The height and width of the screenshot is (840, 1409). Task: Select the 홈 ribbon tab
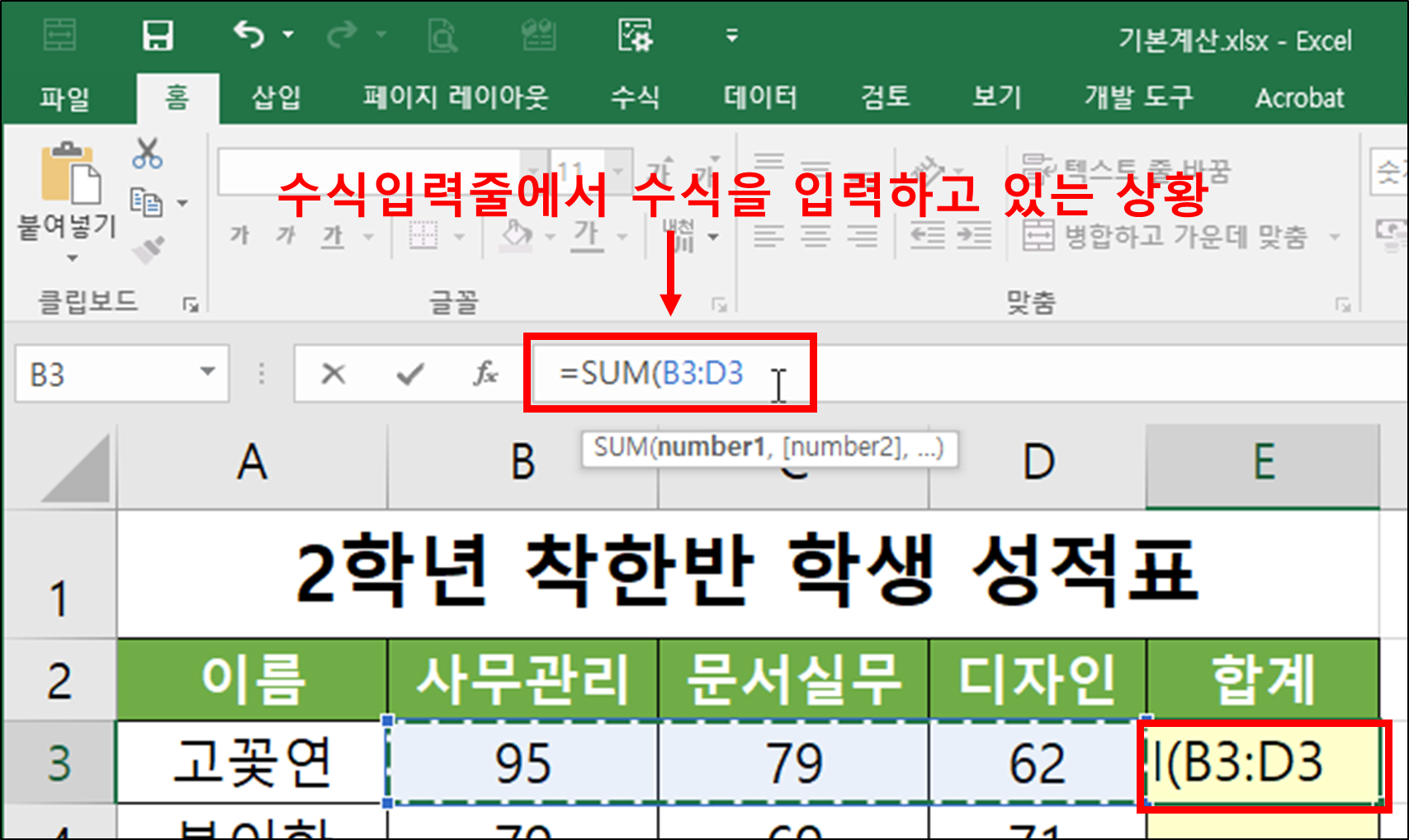pos(177,97)
